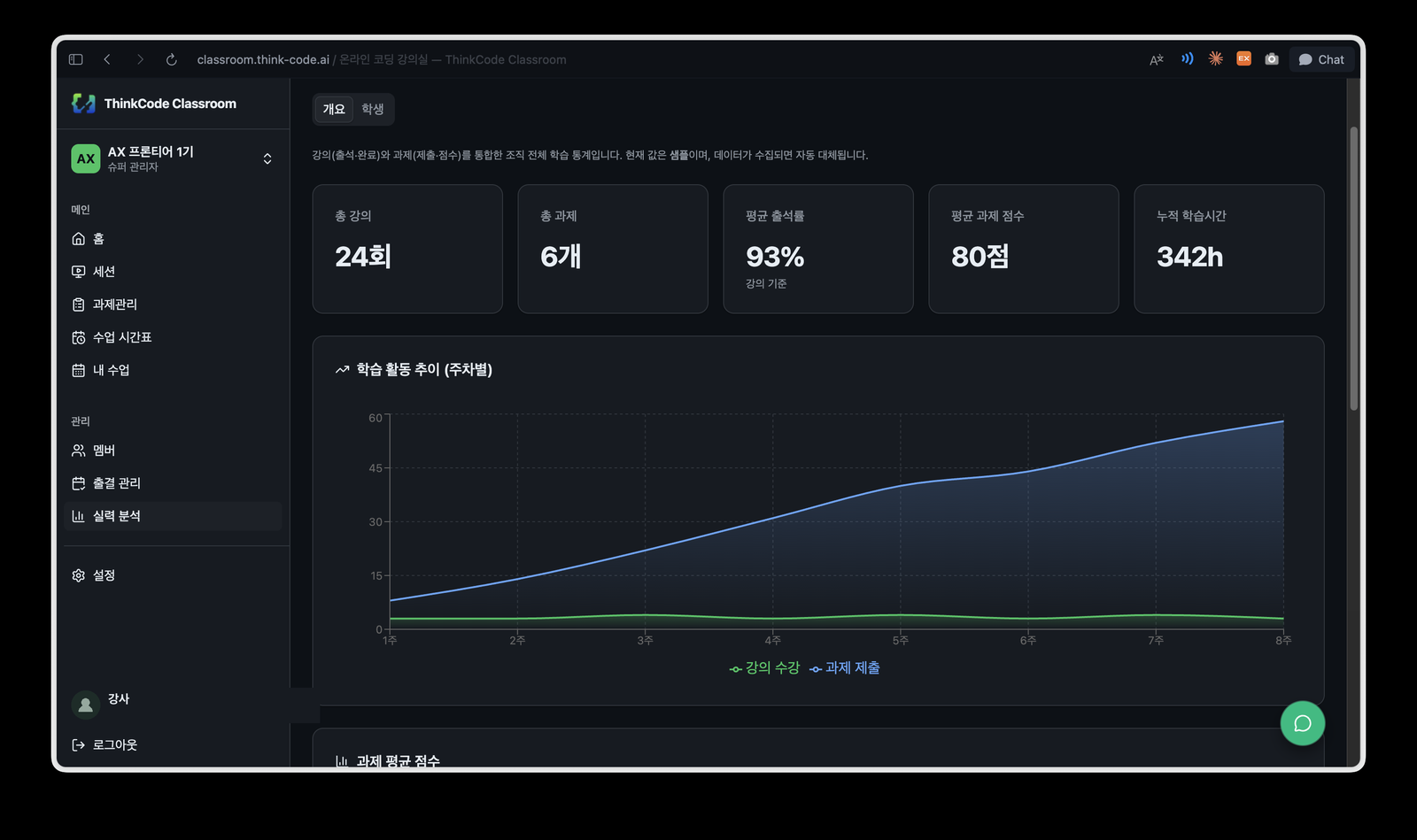Switch to the 개요 tab
The width and height of the screenshot is (1417, 840).
[x=334, y=109]
